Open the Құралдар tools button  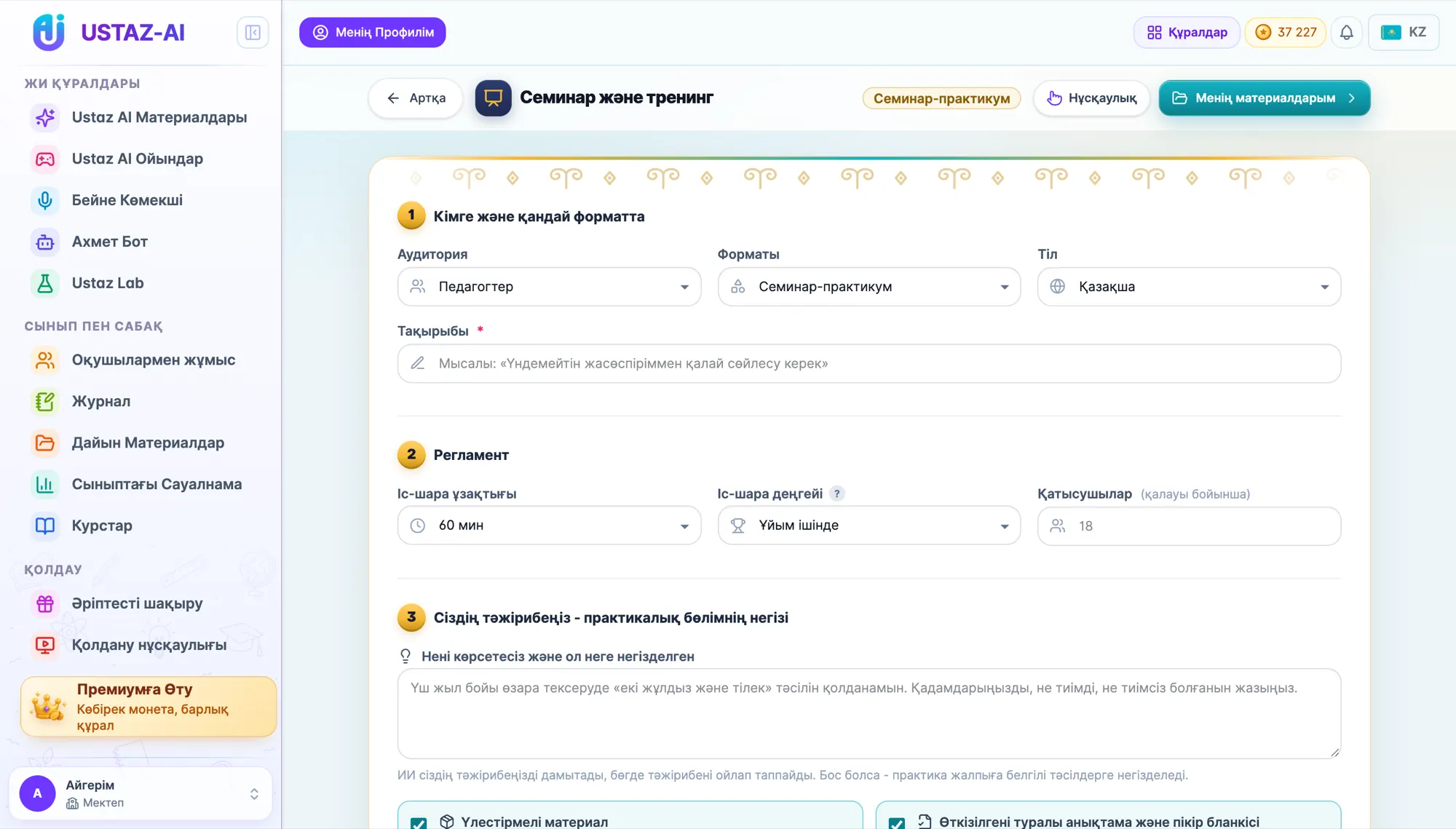(1187, 33)
